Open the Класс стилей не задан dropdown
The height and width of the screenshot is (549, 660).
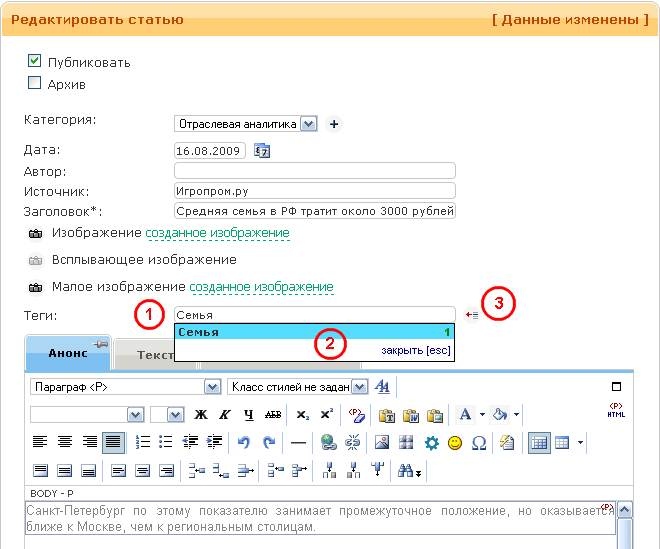click(x=359, y=386)
